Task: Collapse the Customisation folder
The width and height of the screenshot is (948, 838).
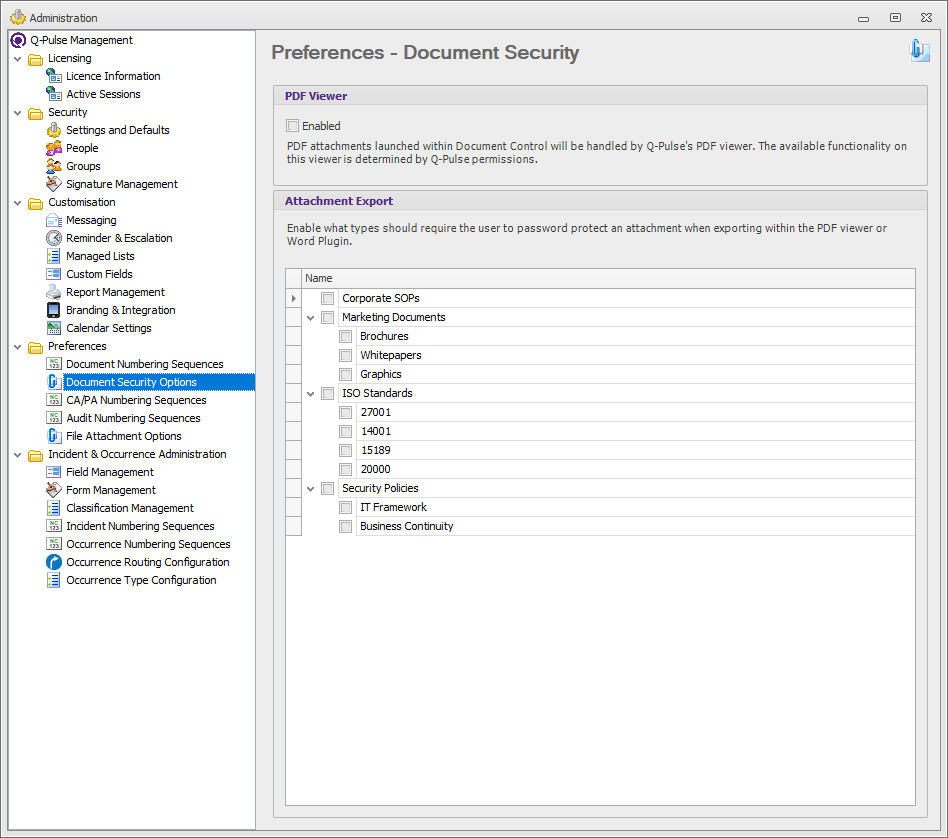Action: point(18,203)
